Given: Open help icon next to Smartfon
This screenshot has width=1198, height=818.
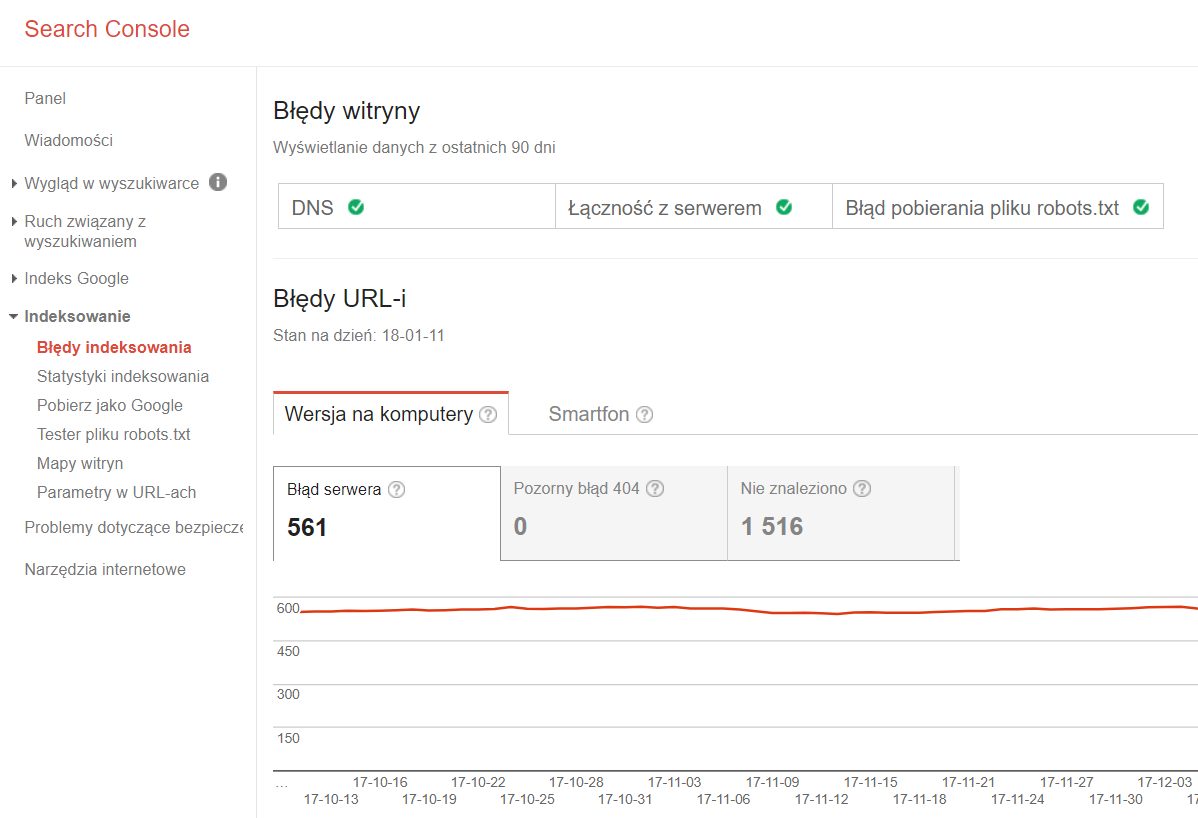Looking at the screenshot, I should (644, 415).
